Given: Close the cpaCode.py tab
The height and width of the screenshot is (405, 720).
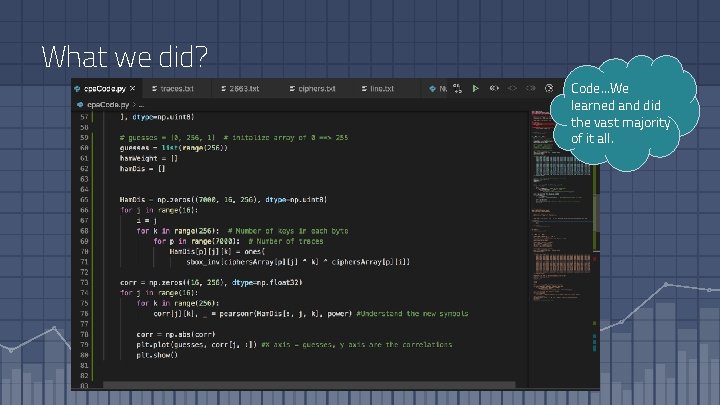Looking at the screenshot, I should (x=133, y=88).
